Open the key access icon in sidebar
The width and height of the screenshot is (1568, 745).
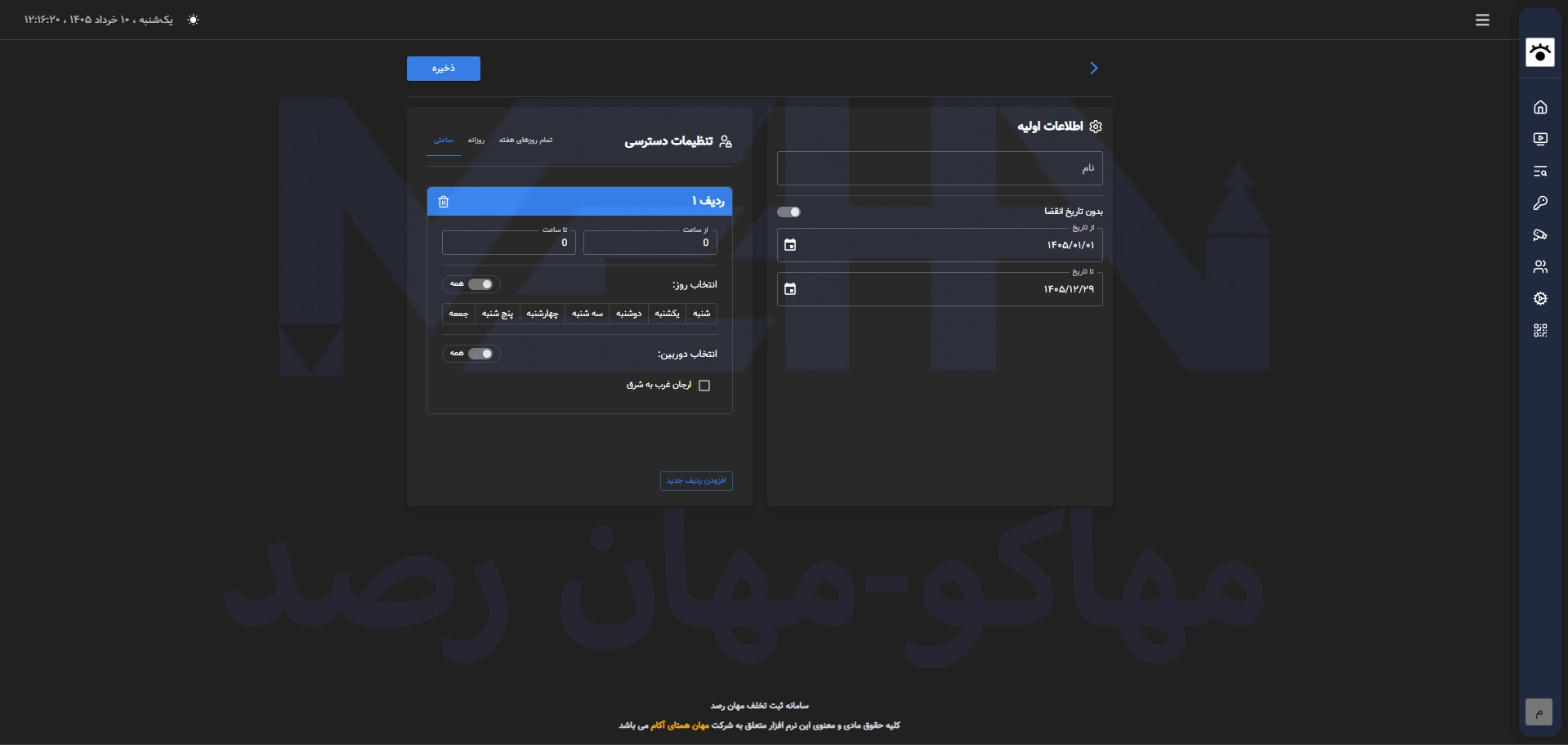[1540, 203]
